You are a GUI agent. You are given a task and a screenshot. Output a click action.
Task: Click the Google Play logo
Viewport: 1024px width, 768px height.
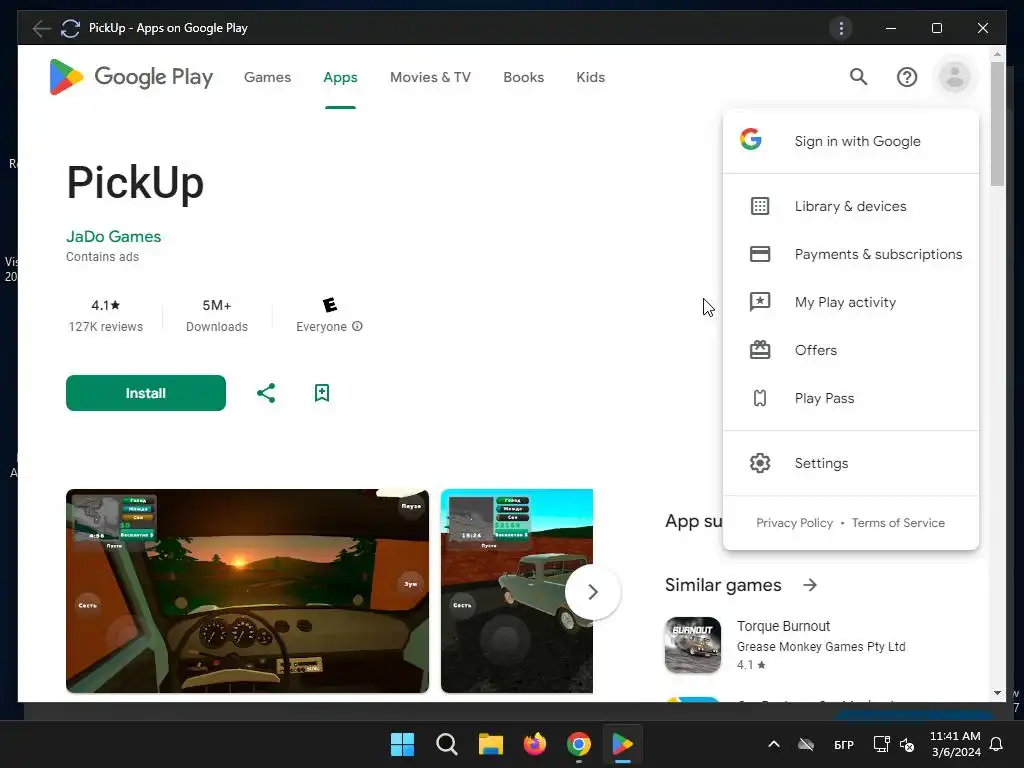pyautogui.click(x=131, y=77)
